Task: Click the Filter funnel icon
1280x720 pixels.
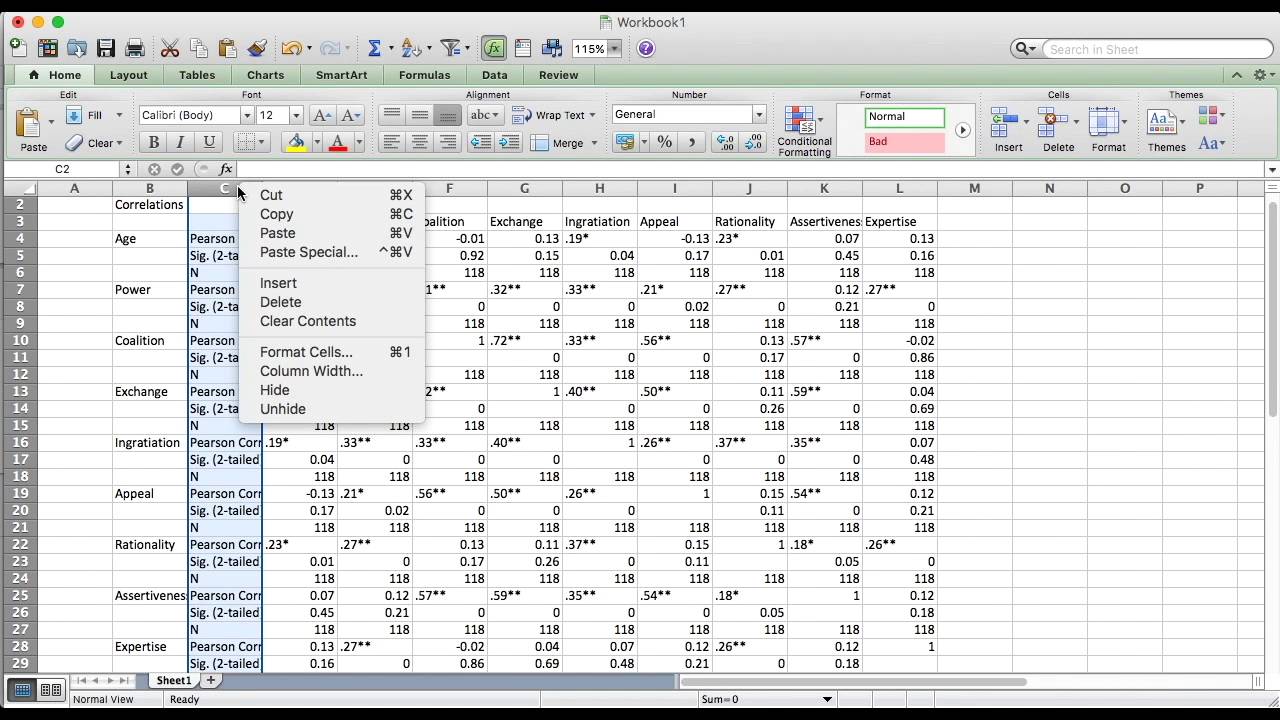Action: point(451,48)
